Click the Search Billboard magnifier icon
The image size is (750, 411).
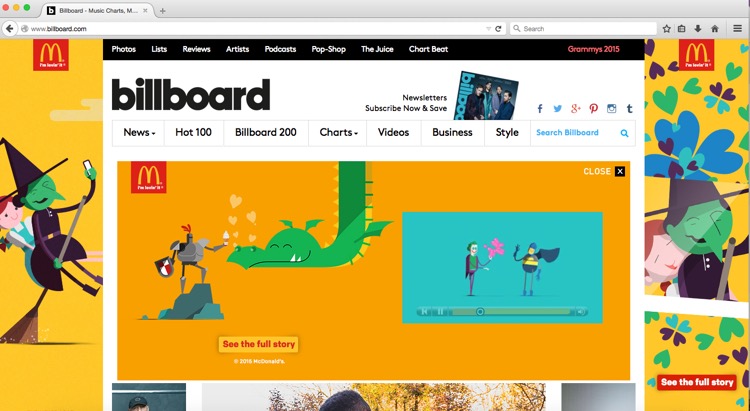[x=624, y=133]
